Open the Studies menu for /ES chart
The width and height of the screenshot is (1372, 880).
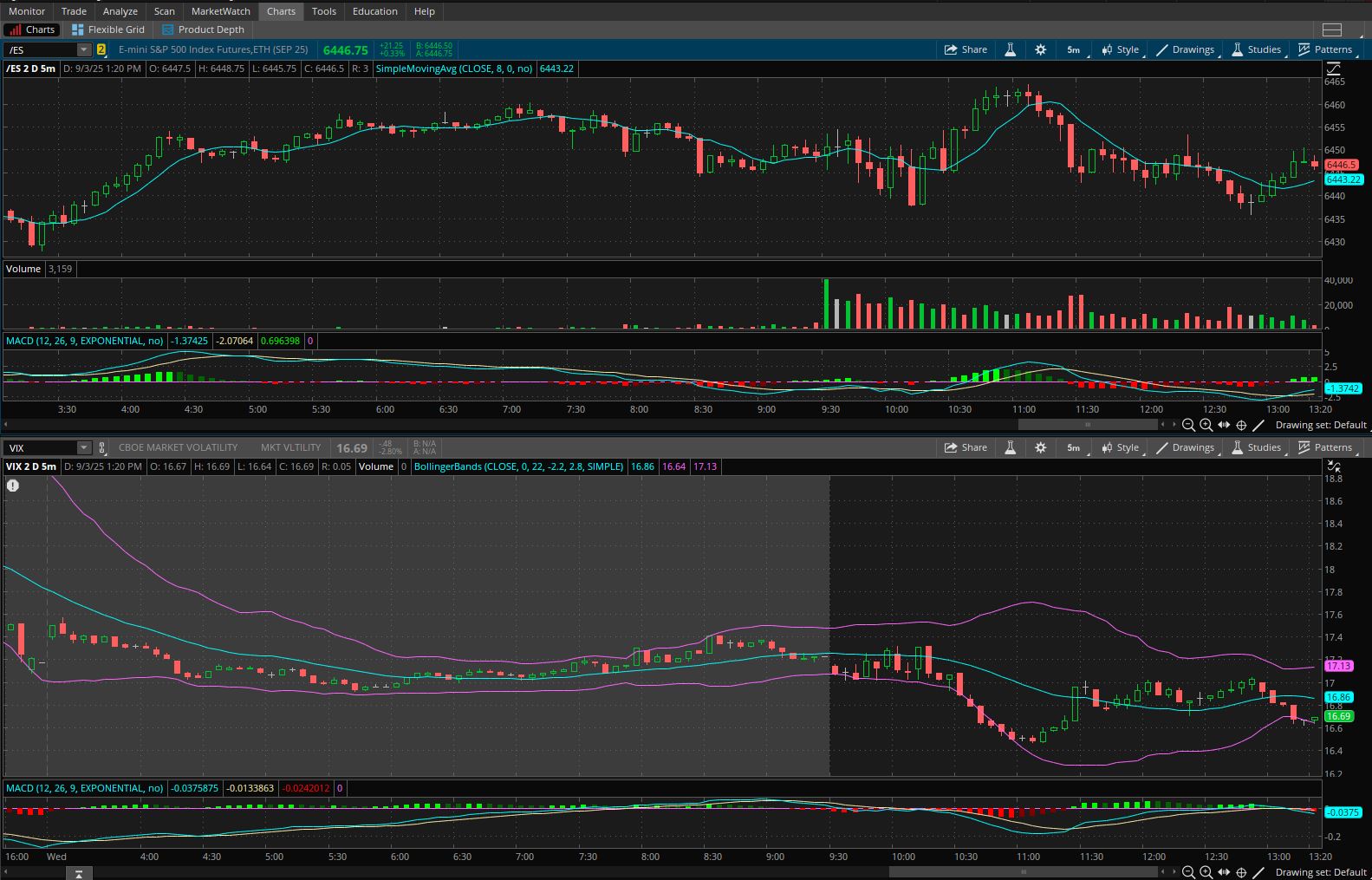tap(1256, 49)
